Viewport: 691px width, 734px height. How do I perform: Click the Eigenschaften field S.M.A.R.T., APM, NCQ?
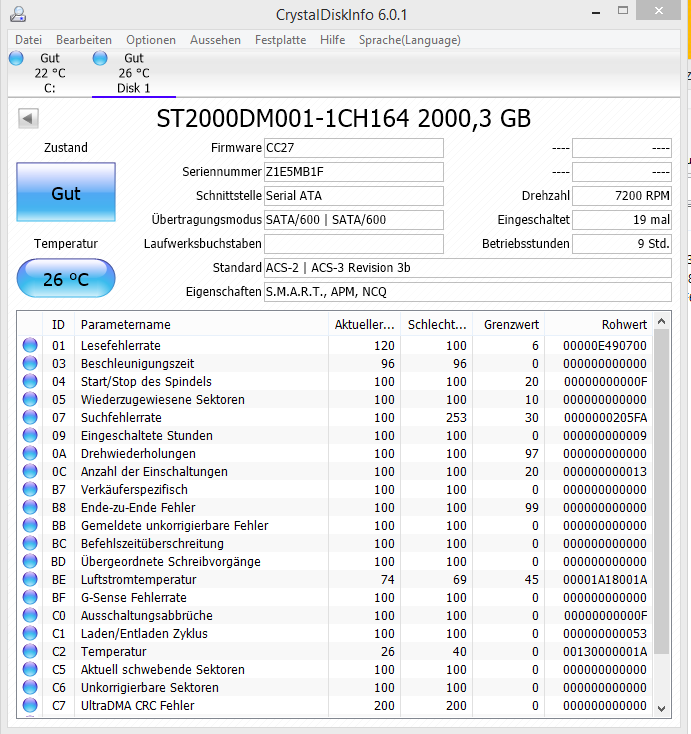468,292
